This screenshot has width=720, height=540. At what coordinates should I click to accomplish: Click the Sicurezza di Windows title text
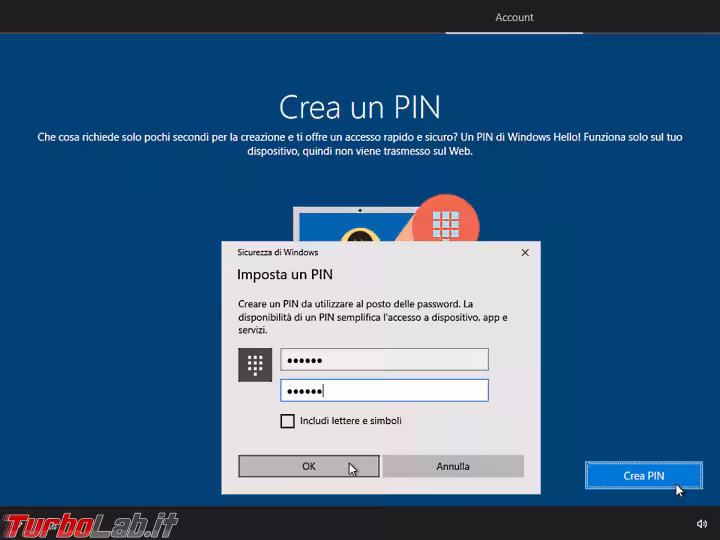pyautogui.click(x=277, y=253)
